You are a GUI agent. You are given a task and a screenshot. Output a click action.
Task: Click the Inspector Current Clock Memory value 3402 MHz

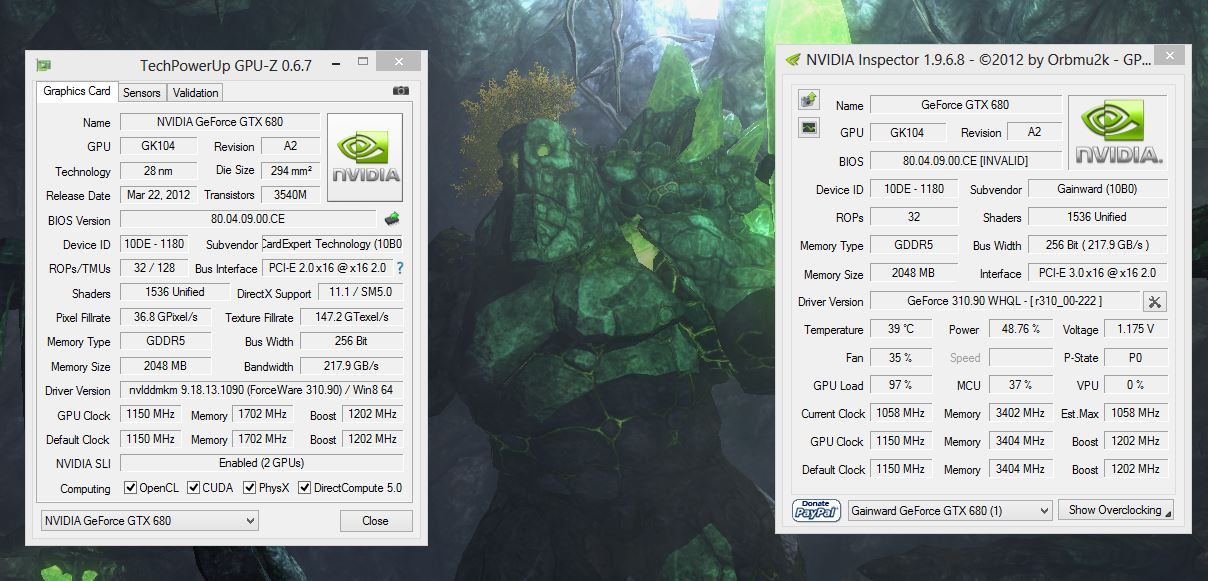click(1021, 413)
